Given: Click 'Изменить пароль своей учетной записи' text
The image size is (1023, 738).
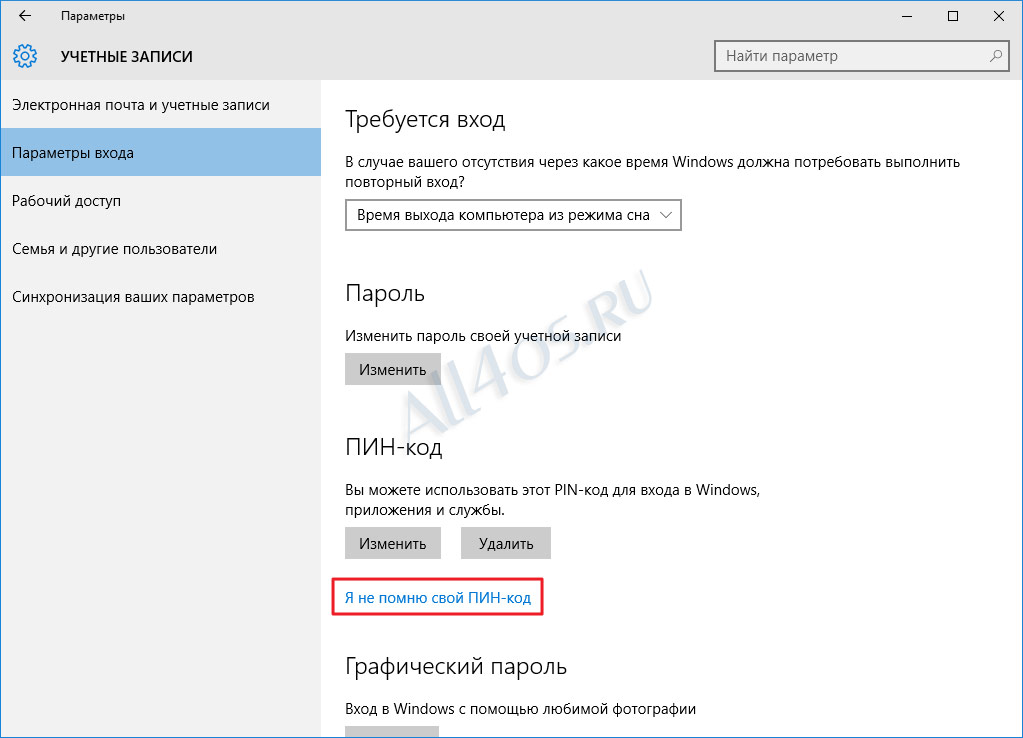Looking at the screenshot, I should tap(483, 336).
